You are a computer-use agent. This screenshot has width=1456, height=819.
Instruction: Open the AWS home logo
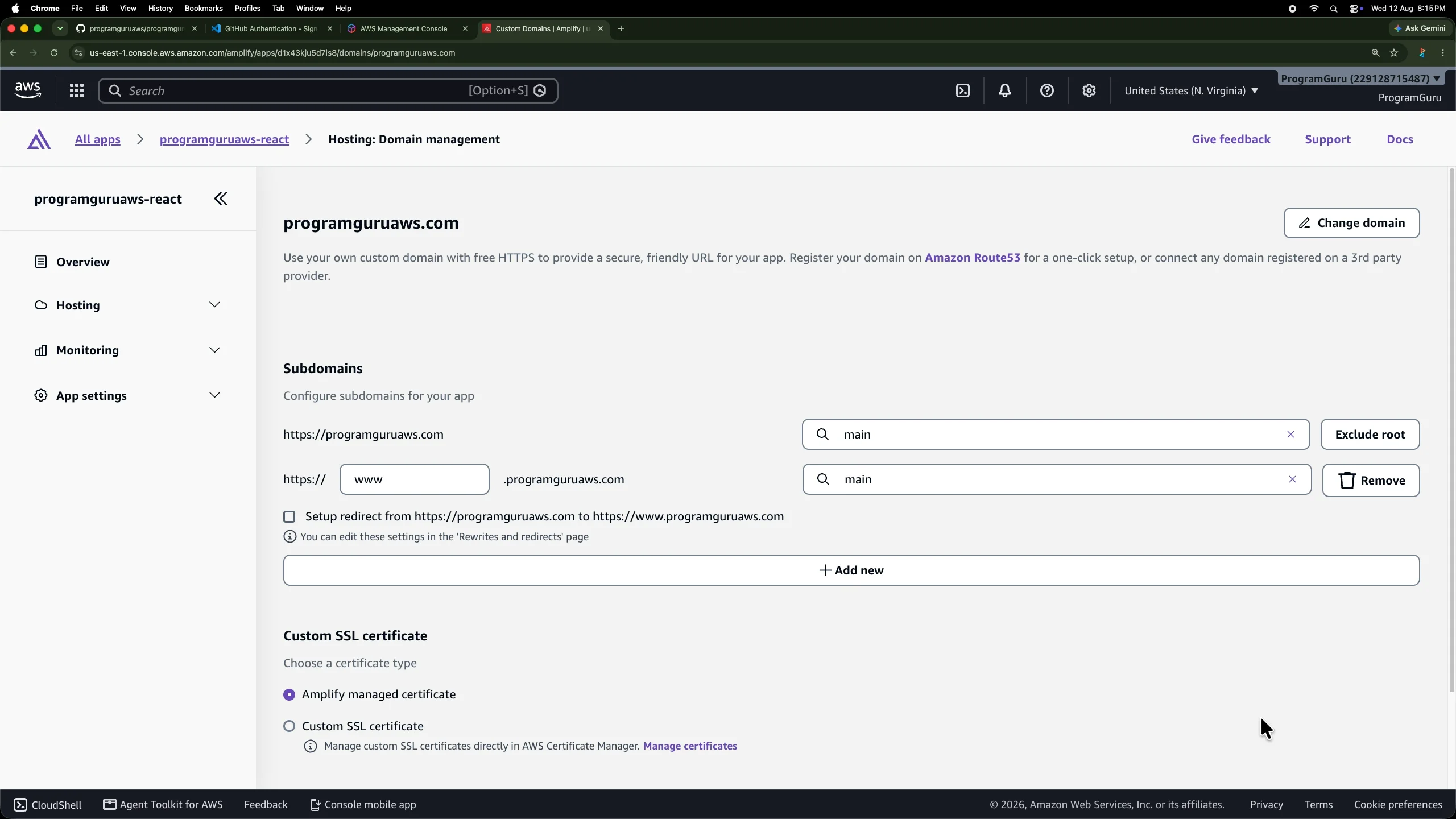click(x=27, y=90)
